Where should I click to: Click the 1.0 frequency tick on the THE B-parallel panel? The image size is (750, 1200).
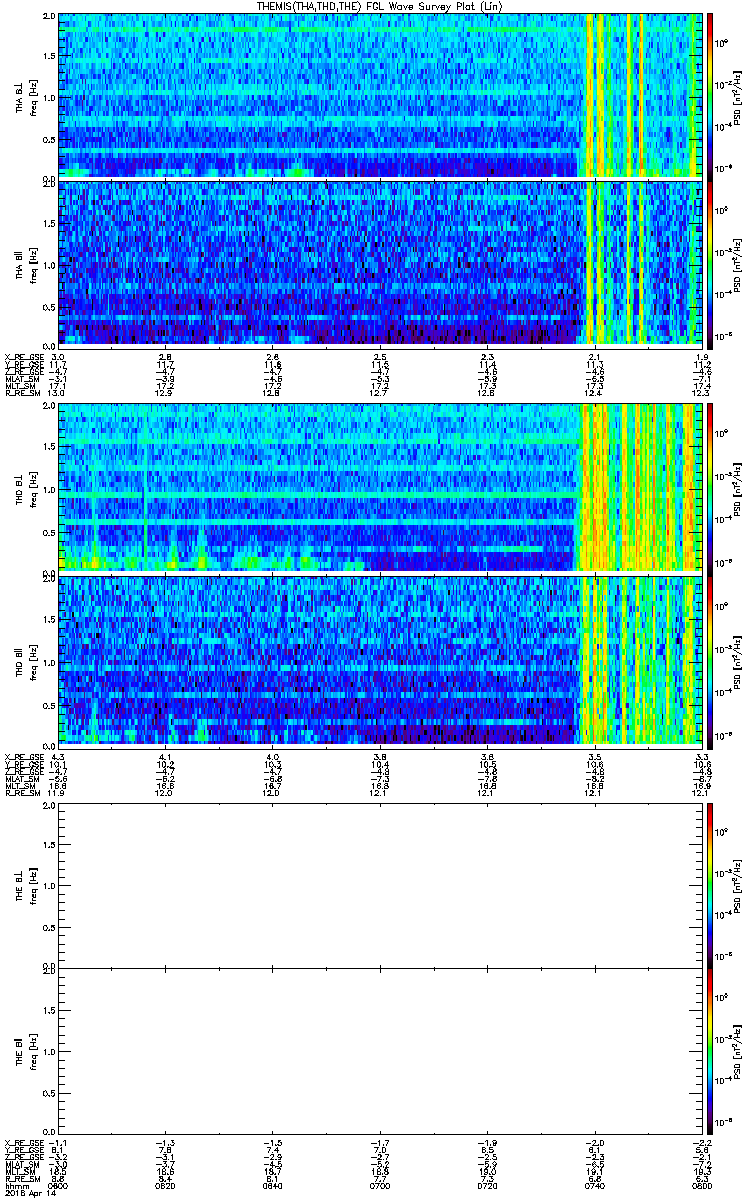[x=49, y=1052]
